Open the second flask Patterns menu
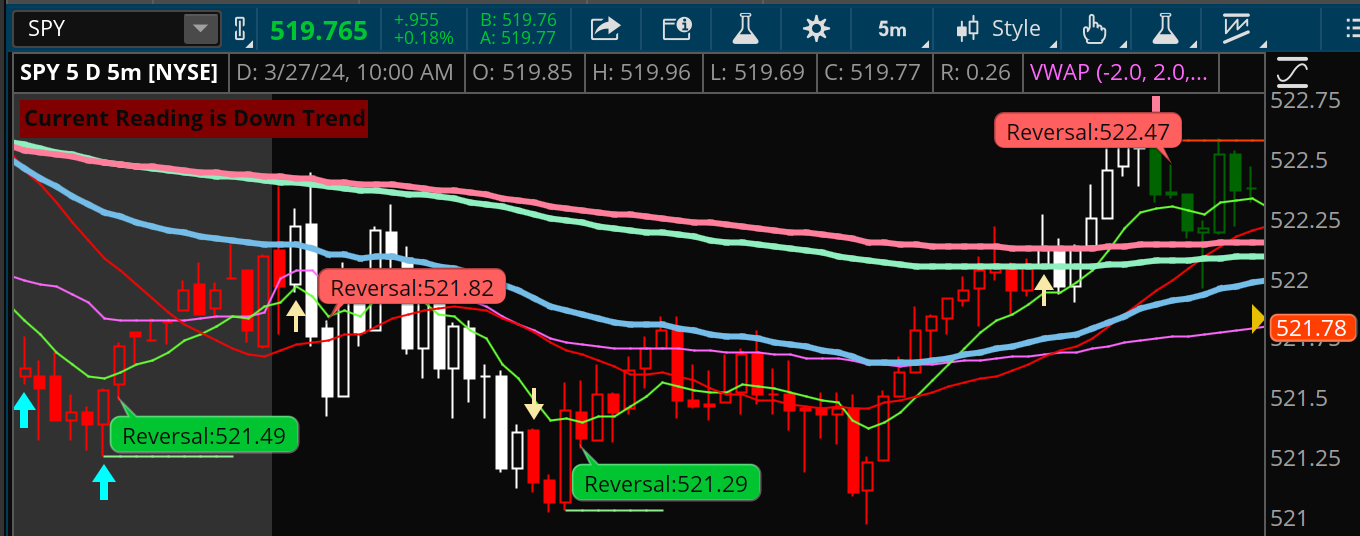1360x536 pixels. pos(1165,29)
